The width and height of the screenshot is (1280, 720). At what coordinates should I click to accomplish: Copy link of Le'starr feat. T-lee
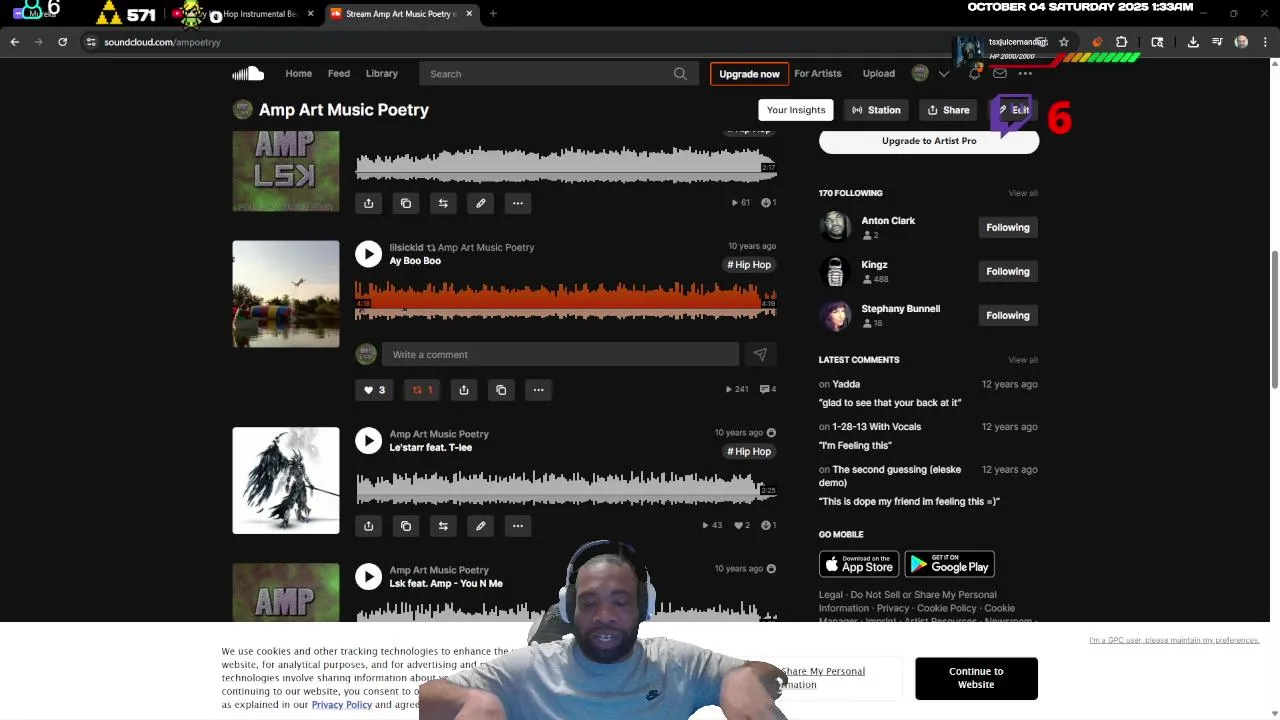[406, 526]
